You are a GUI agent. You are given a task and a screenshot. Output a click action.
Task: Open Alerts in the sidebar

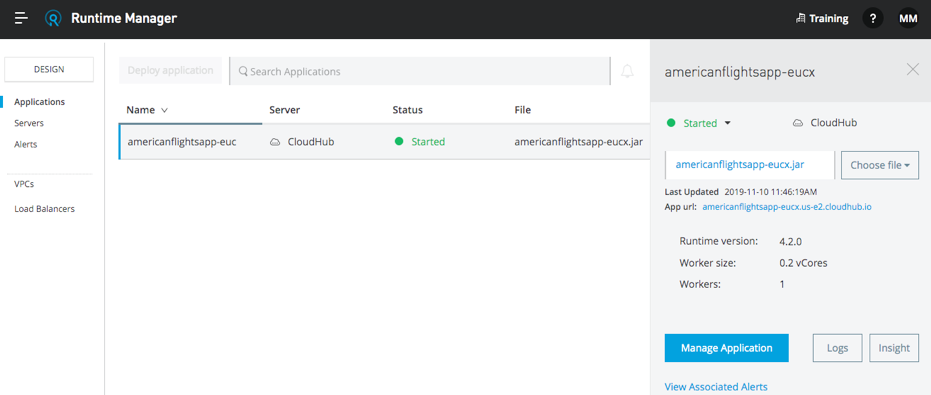click(x=26, y=144)
